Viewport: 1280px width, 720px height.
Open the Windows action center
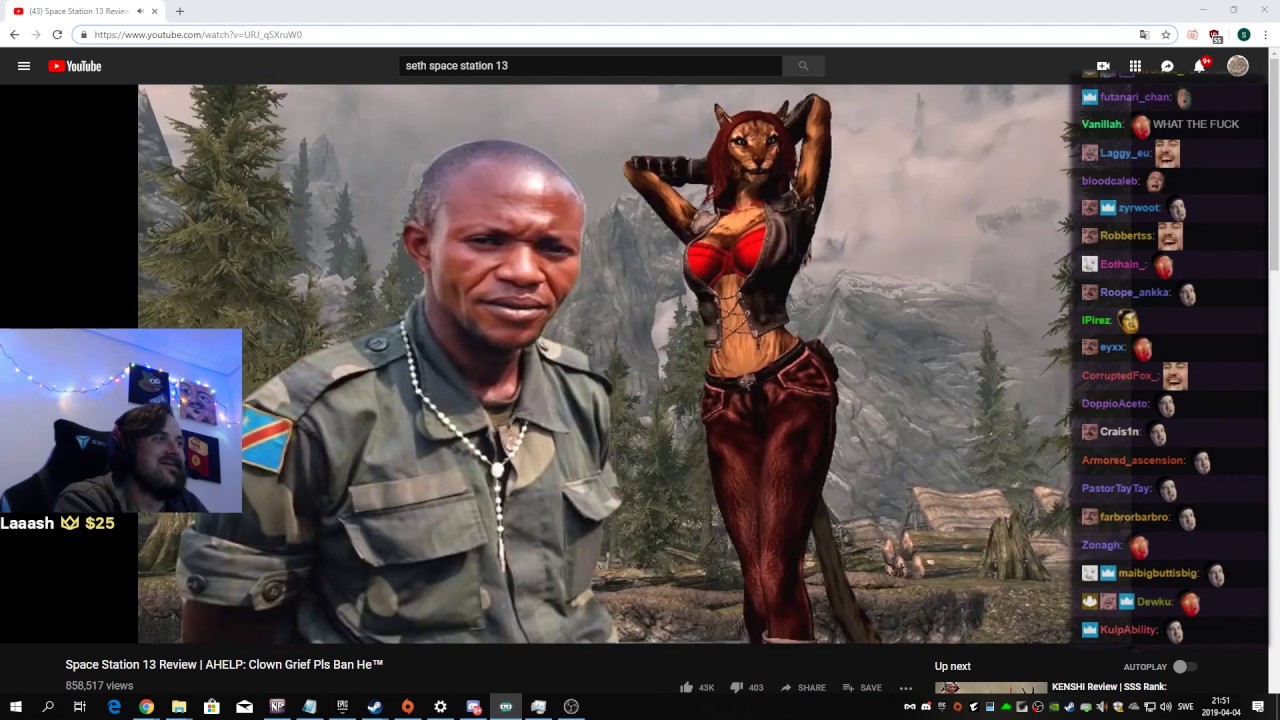pyautogui.click(x=1258, y=707)
